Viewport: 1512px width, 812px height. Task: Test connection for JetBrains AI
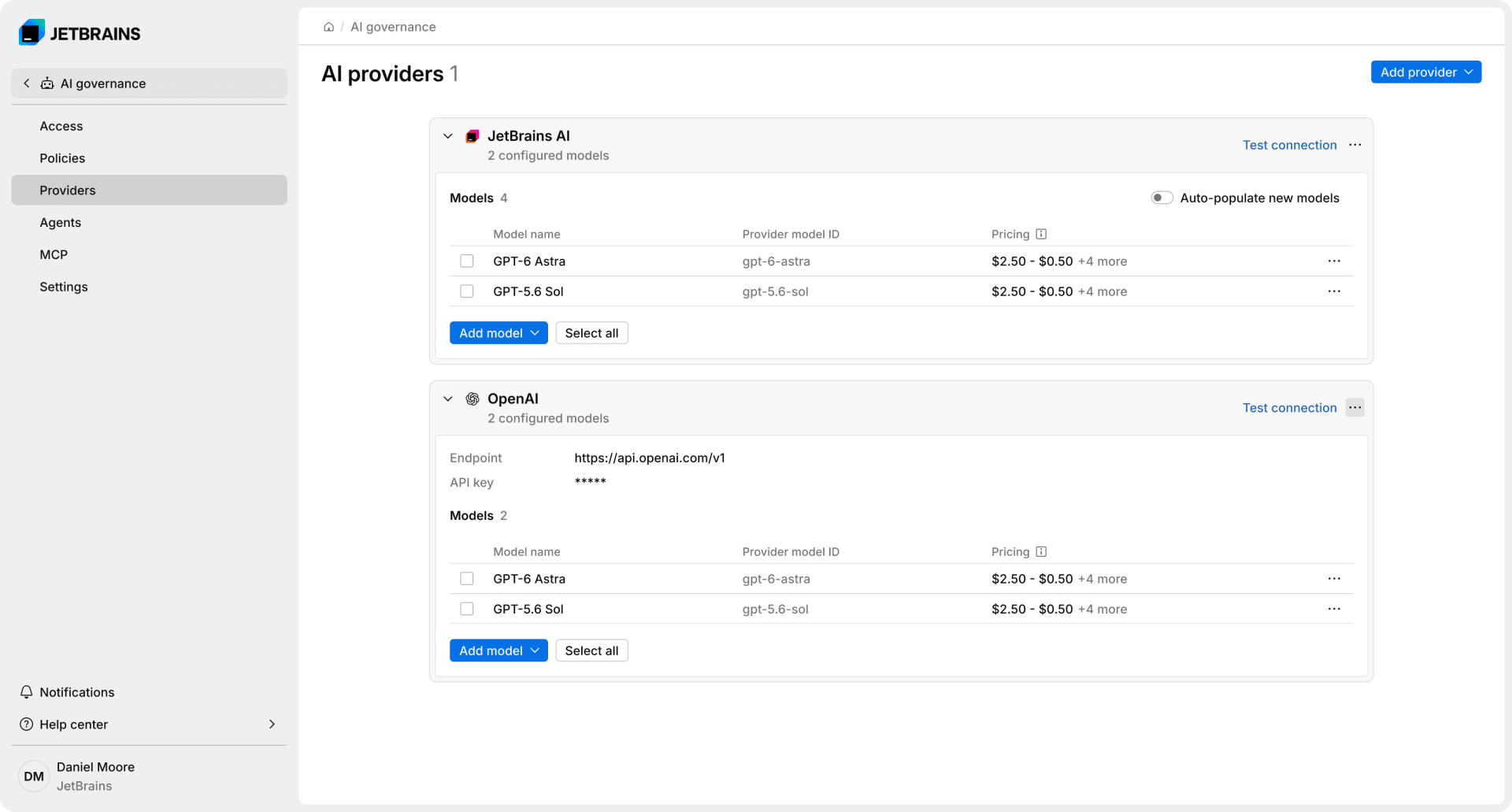point(1289,145)
